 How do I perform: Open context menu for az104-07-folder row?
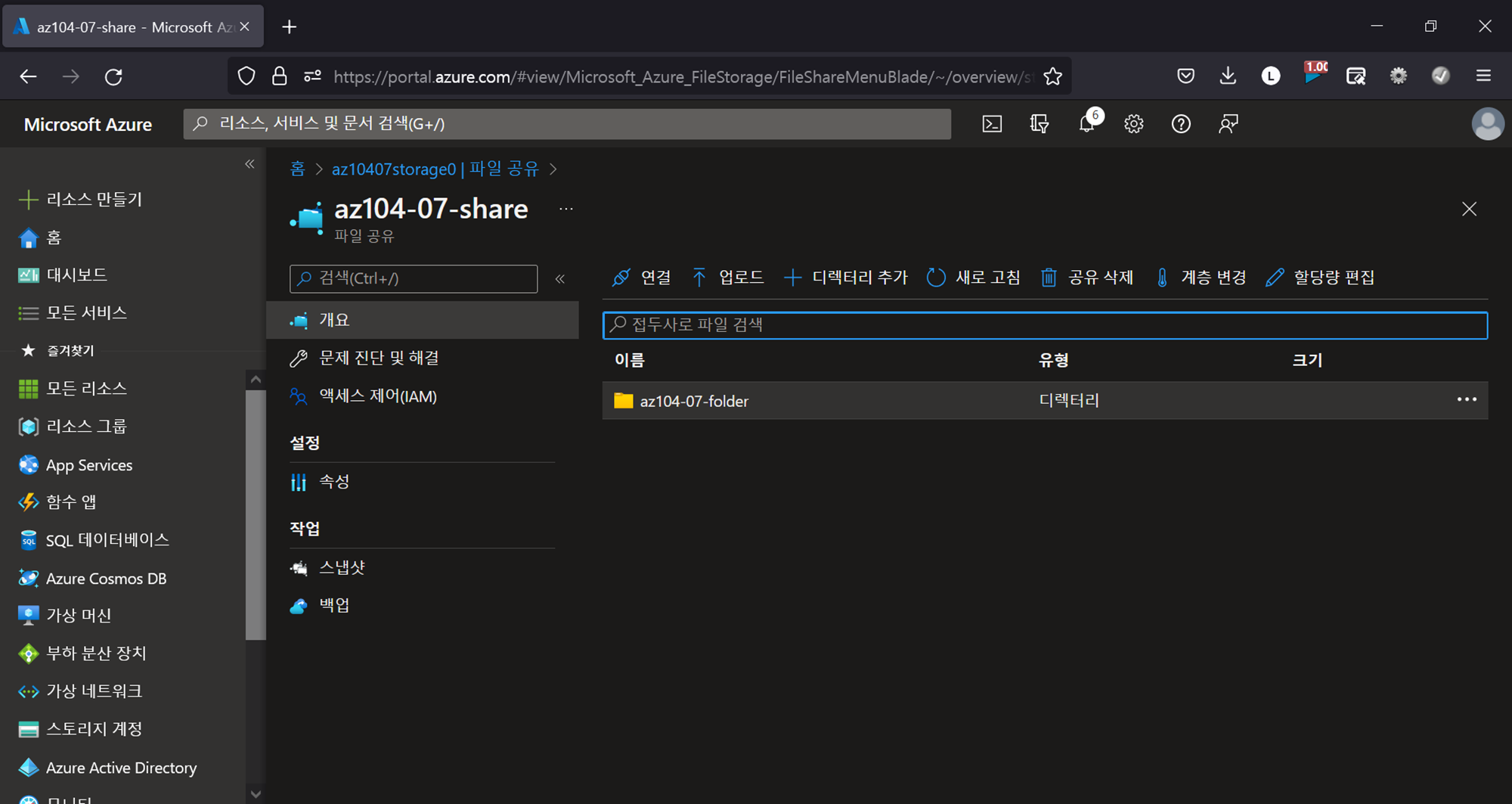tap(1467, 400)
